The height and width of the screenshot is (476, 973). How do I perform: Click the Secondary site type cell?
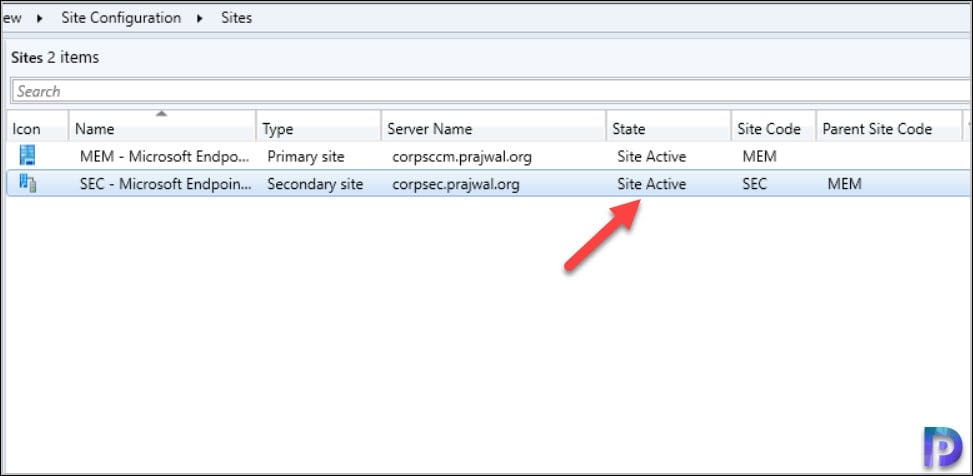point(315,184)
